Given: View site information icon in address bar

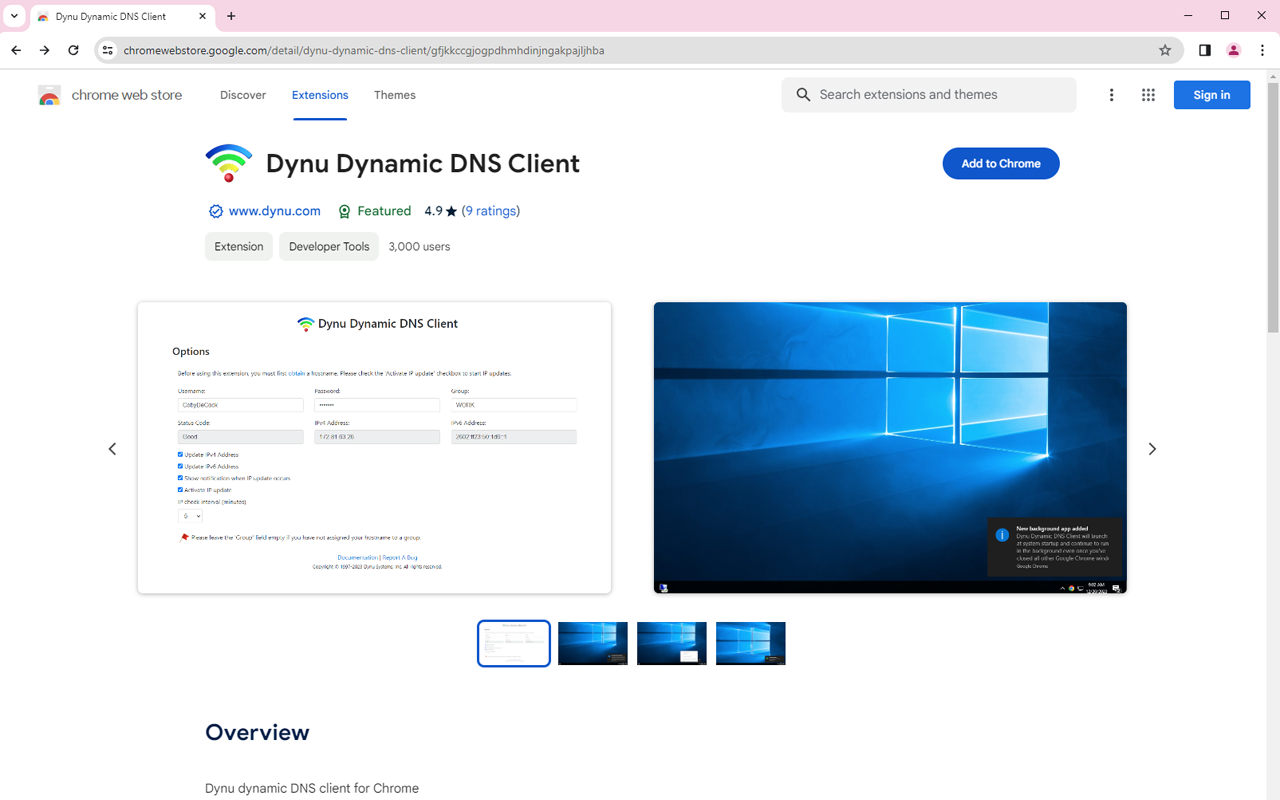Looking at the screenshot, I should pos(108,50).
